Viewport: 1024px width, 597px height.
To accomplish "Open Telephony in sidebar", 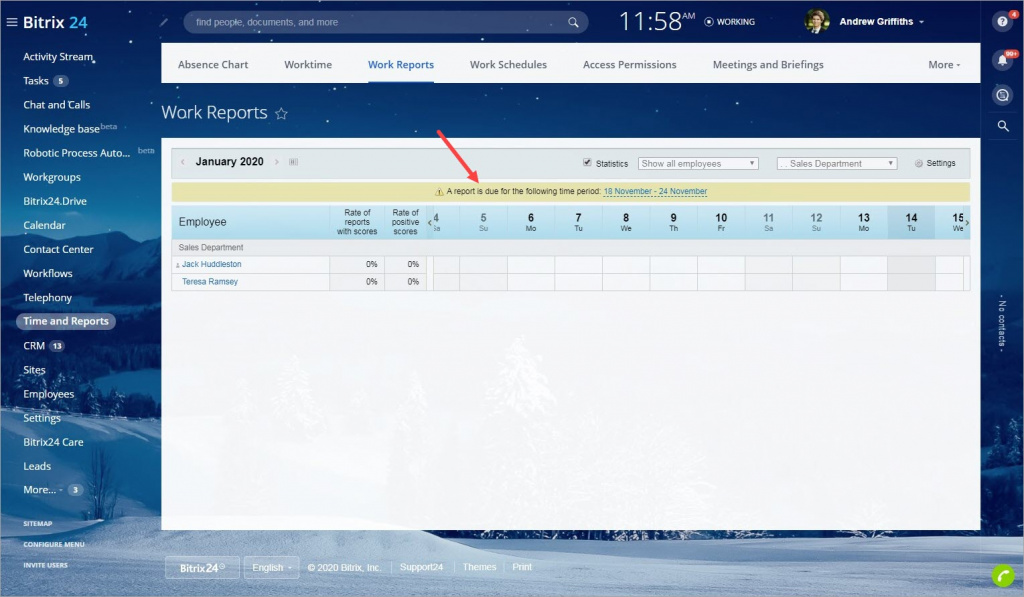I will click(48, 298).
